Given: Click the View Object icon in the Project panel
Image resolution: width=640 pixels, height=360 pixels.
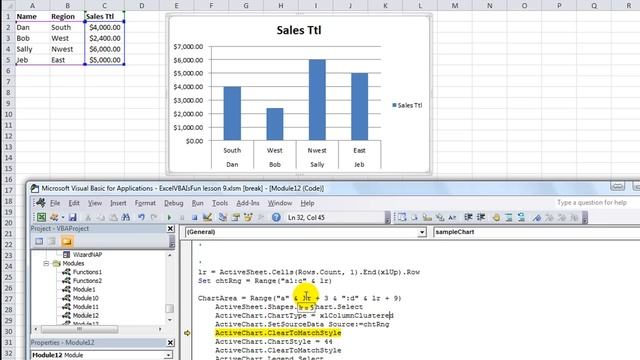Looking at the screenshot, I should click(51, 242).
